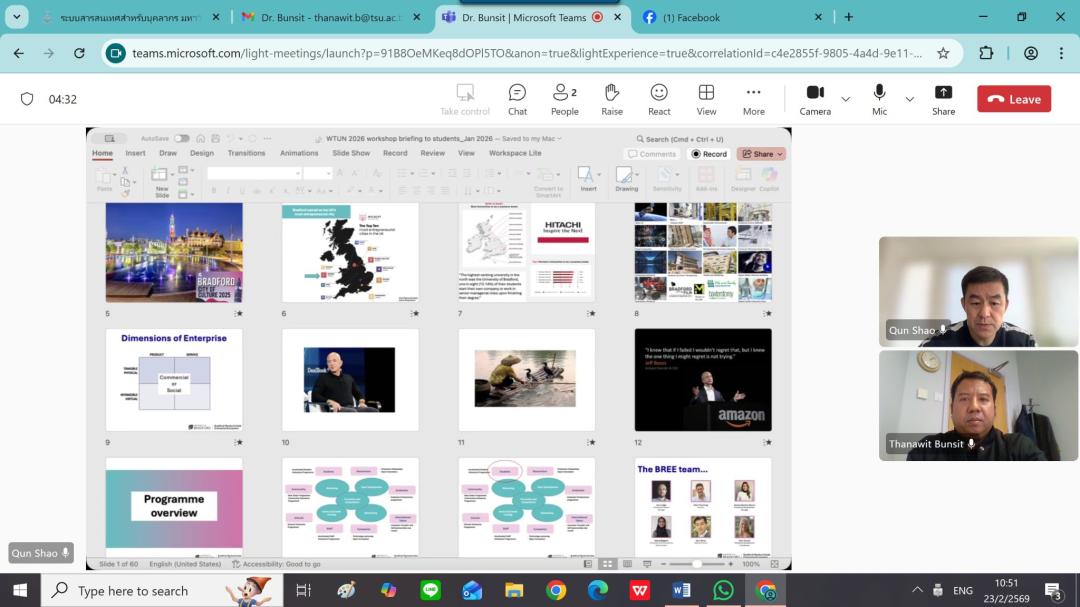Raise your hand in the meeting
Viewport: 1080px width, 607px height.
point(612,99)
